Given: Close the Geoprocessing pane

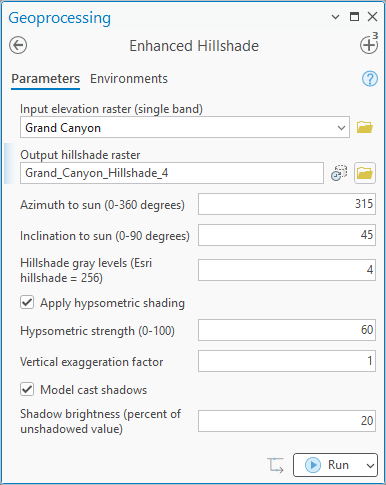Looking at the screenshot, I should tap(372, 17).
